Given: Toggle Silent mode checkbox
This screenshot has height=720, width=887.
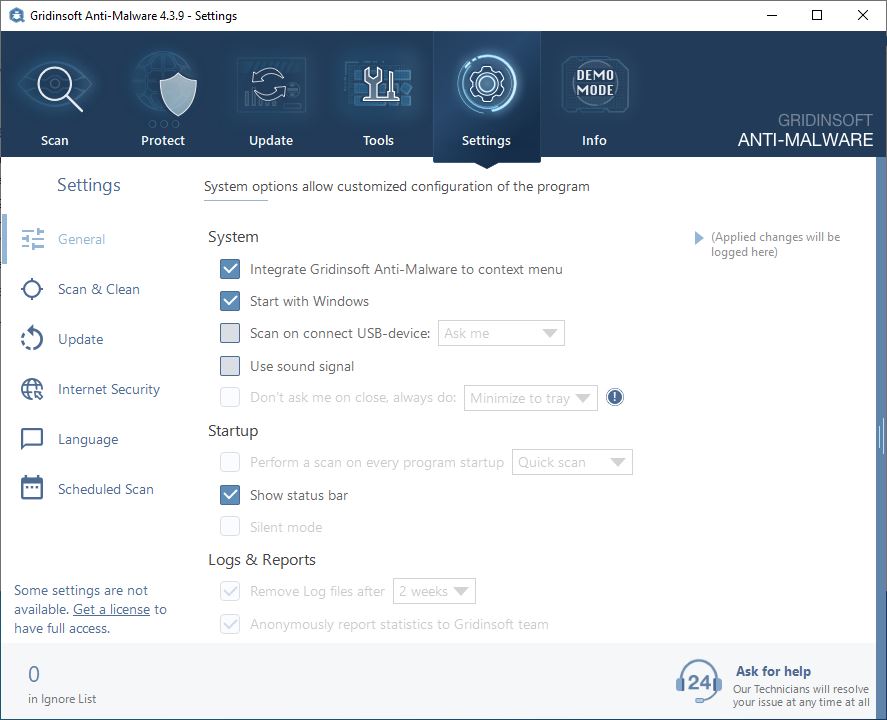Looking at the screenshot, I should click(x=230, y=527).
